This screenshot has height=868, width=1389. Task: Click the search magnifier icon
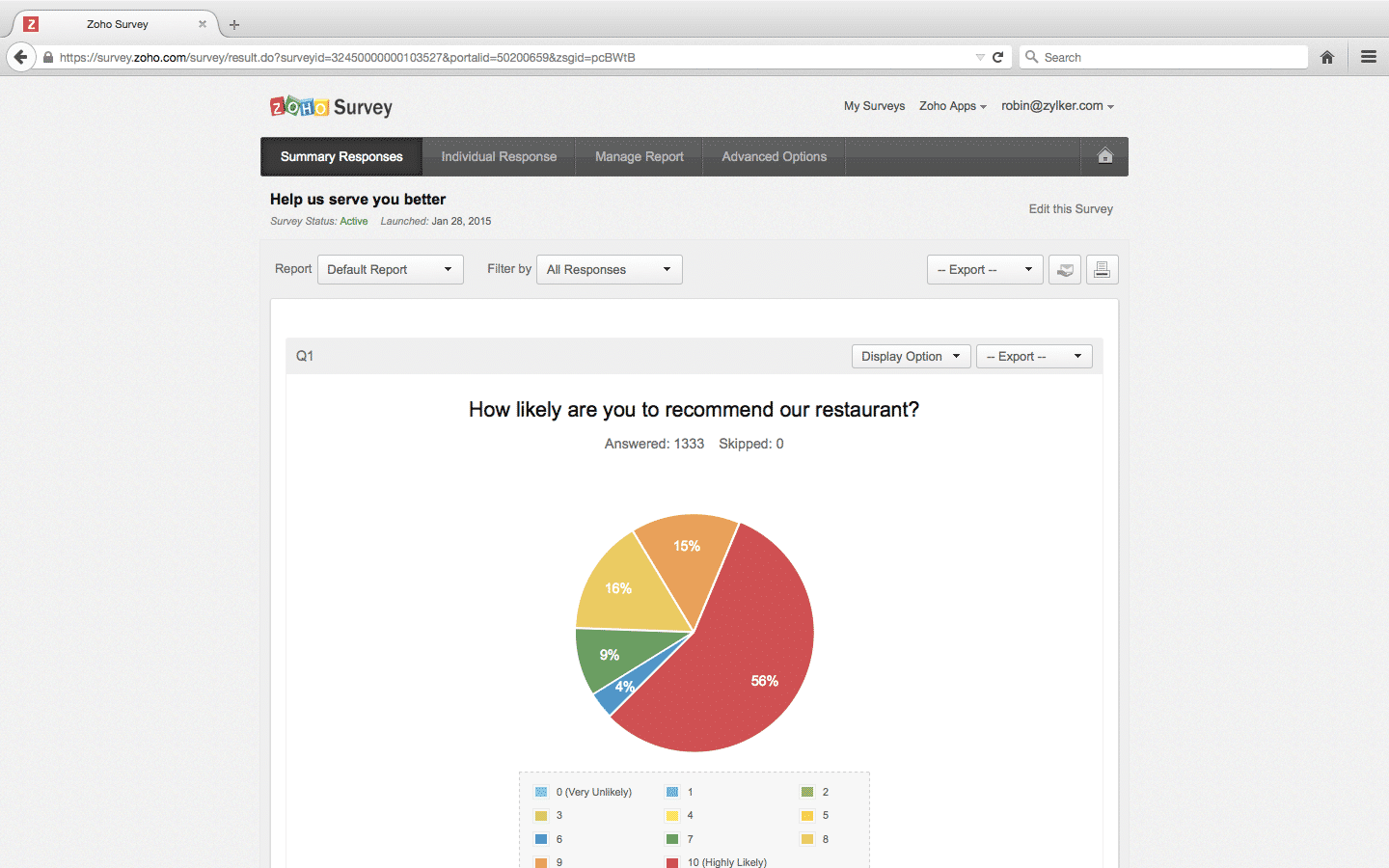[x=1032, y=57]
